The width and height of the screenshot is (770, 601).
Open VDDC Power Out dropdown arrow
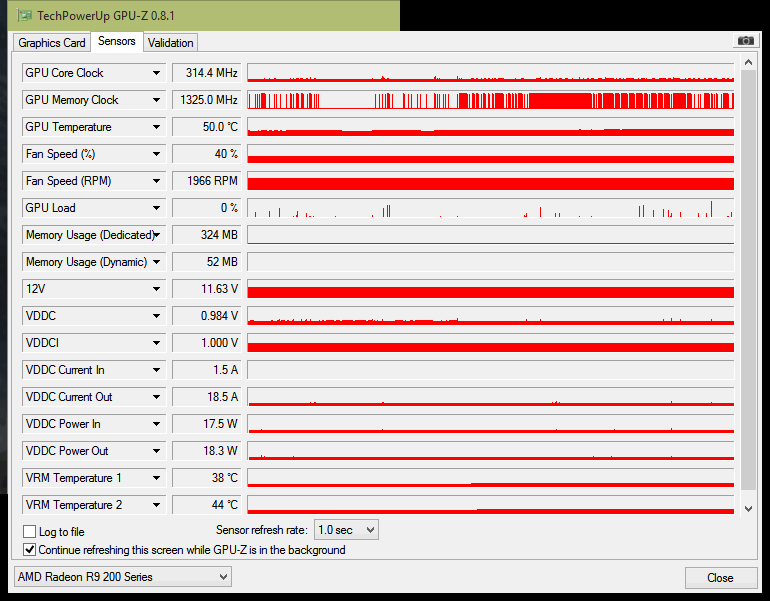tap(156, 451)
